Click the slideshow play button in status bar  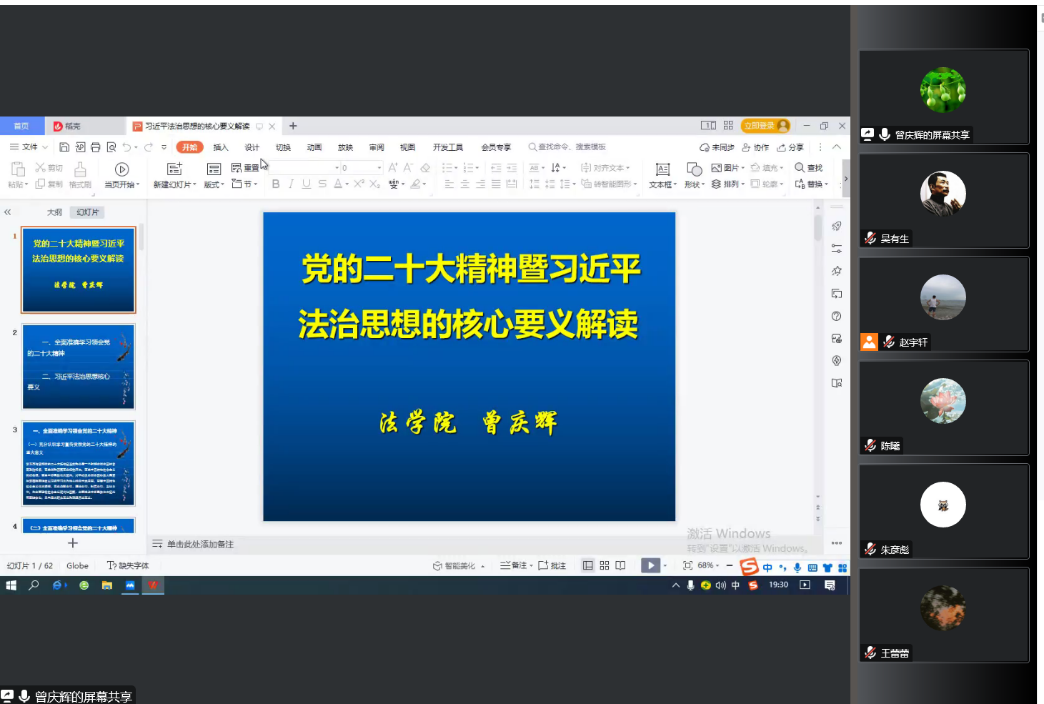pyautogui.click(x=650, y=565)
